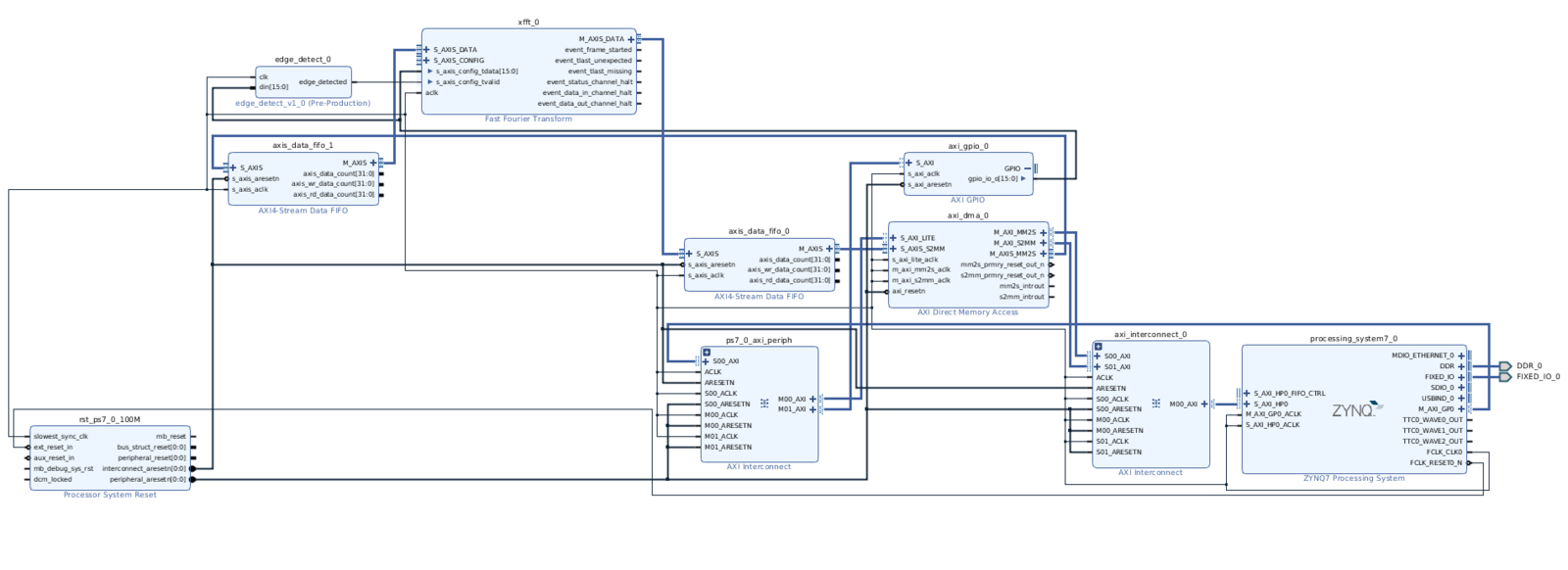Collapse the GPIO interface on axi_gpio_0
This screenshot has height=570, width=1568.
click(1027, 168)
